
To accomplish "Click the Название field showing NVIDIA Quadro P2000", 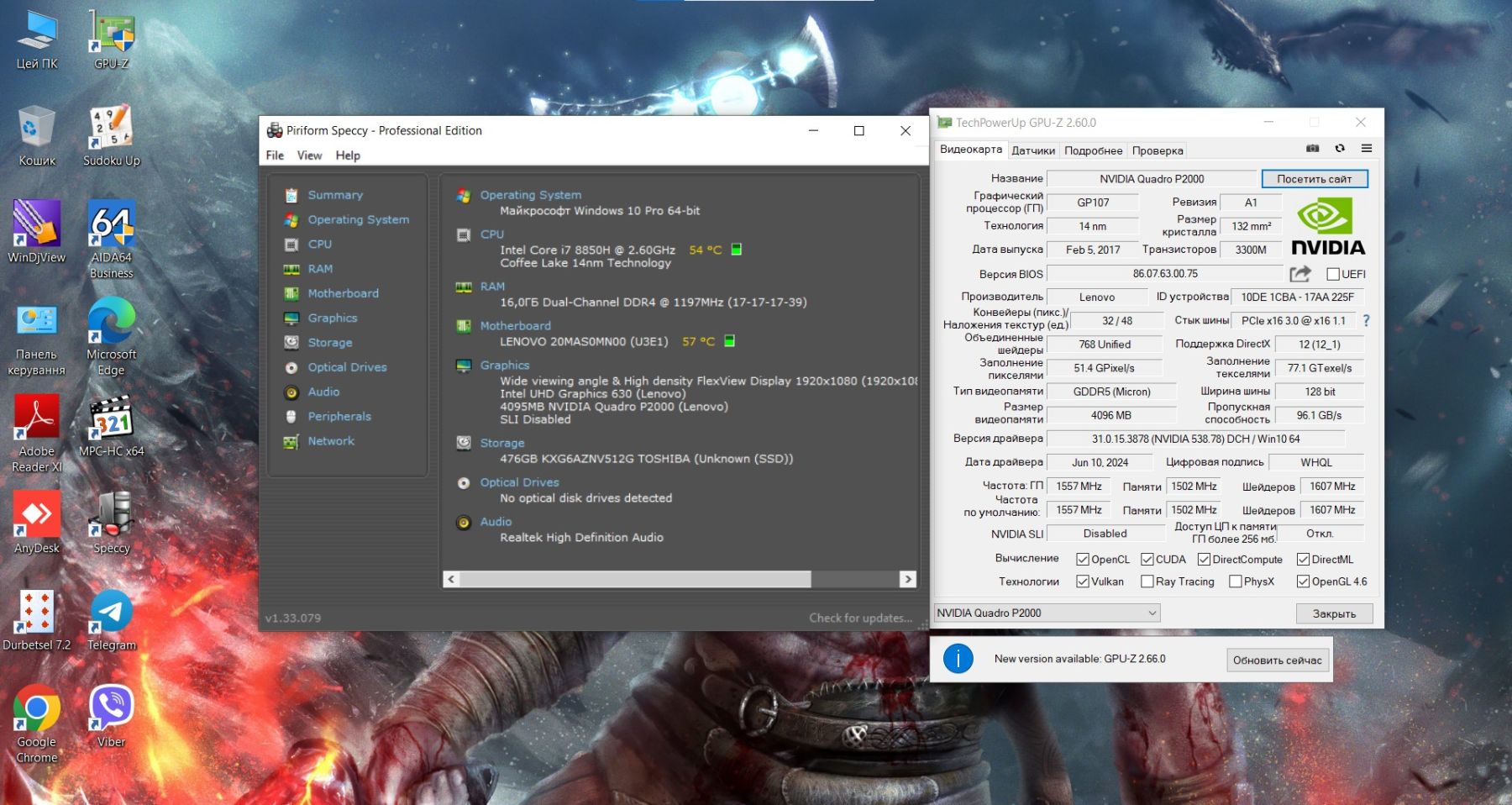I will pyautogui.click(x=1152, y=179).
